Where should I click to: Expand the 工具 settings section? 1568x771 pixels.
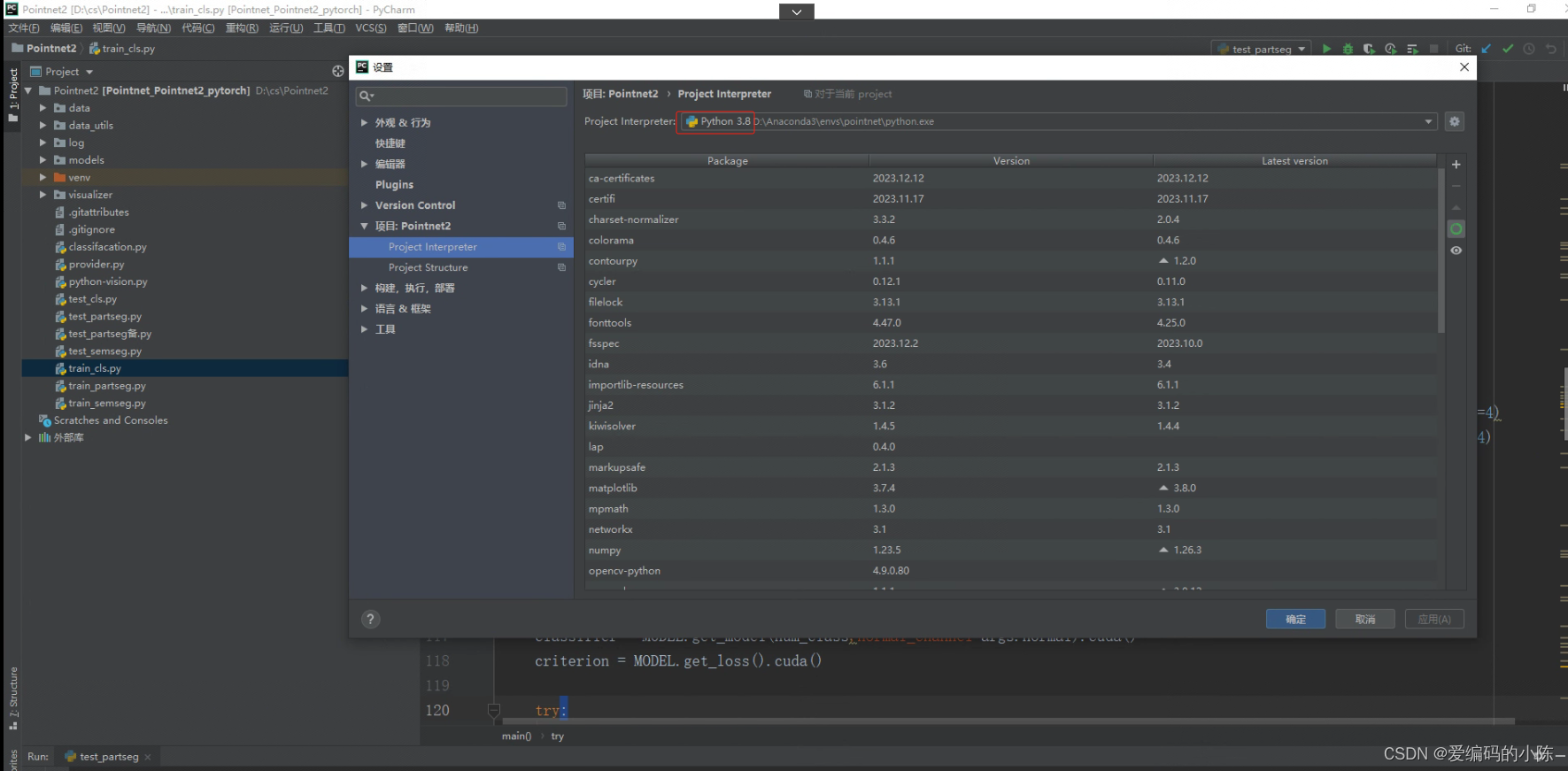pyautogui.click(x=364, y=329)
